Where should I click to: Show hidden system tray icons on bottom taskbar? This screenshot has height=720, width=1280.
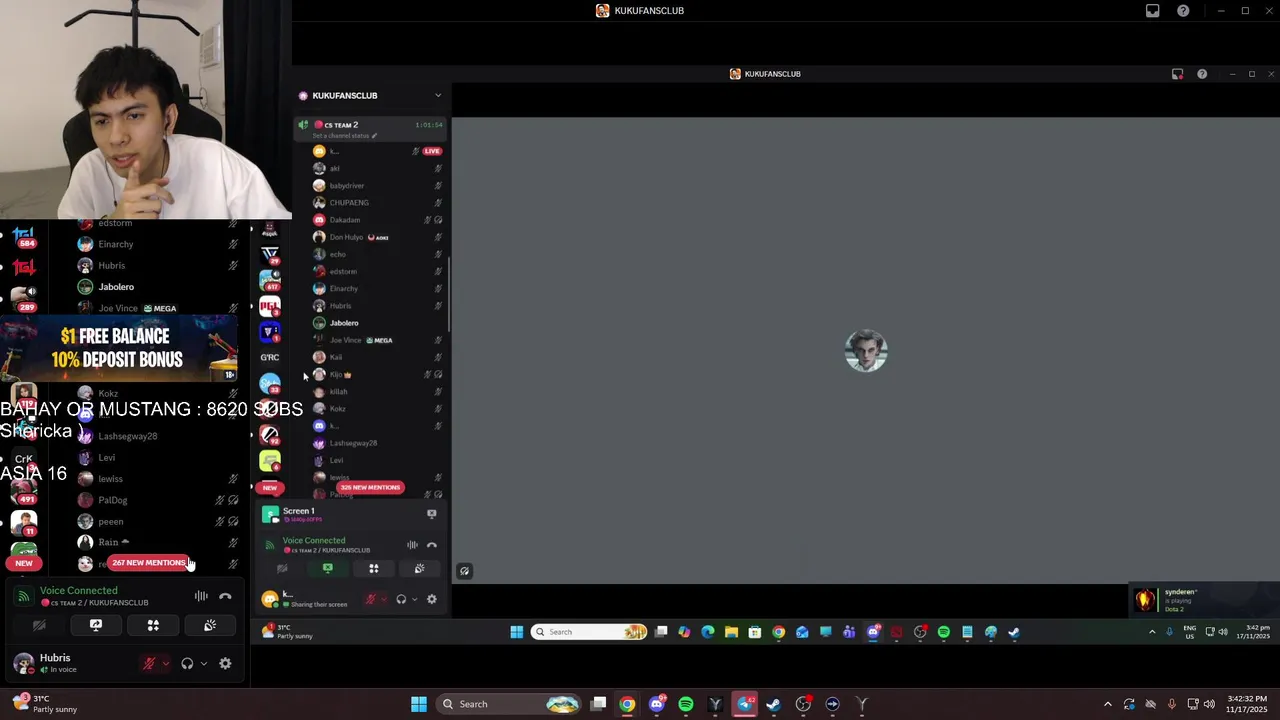1107,704
